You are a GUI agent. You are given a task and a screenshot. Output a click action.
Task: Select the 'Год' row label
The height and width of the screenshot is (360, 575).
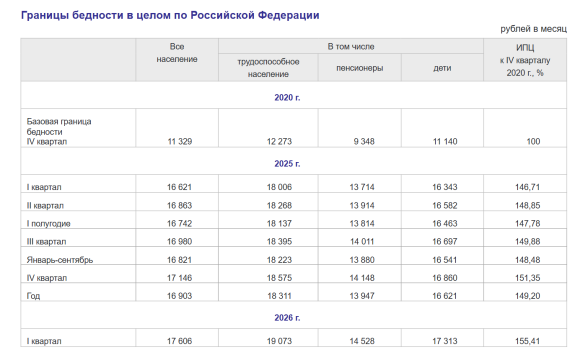click(33, 296)
